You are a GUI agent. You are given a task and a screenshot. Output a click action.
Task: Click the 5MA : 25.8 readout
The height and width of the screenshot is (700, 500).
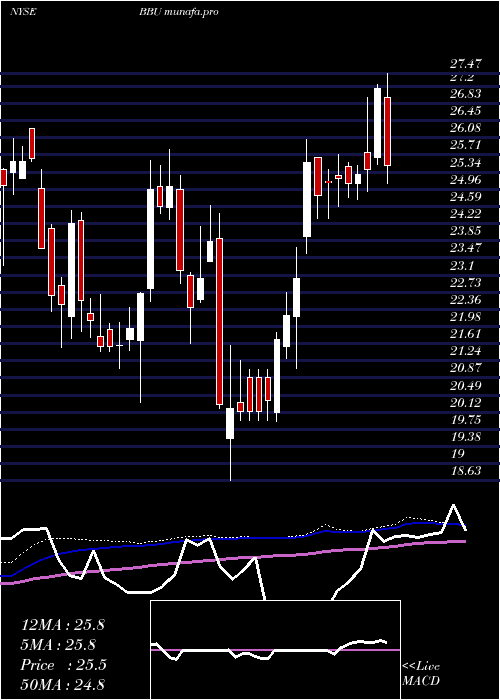[x=59, y=645]
